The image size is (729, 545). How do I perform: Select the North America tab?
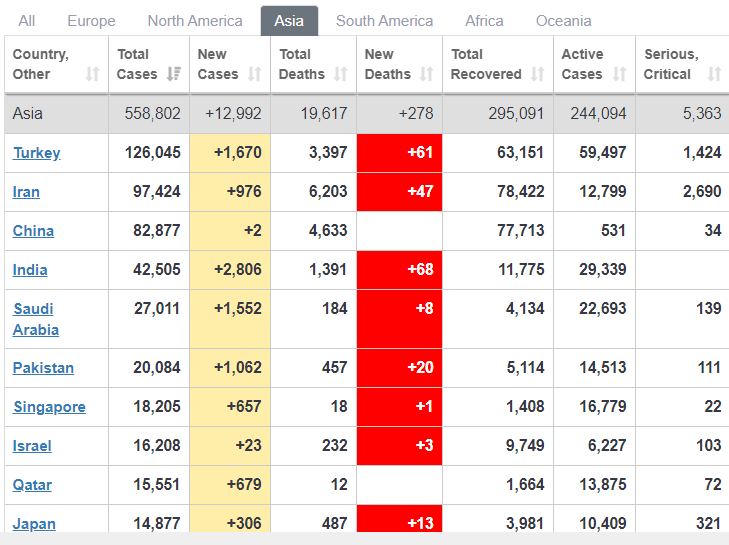click(195, 21)
